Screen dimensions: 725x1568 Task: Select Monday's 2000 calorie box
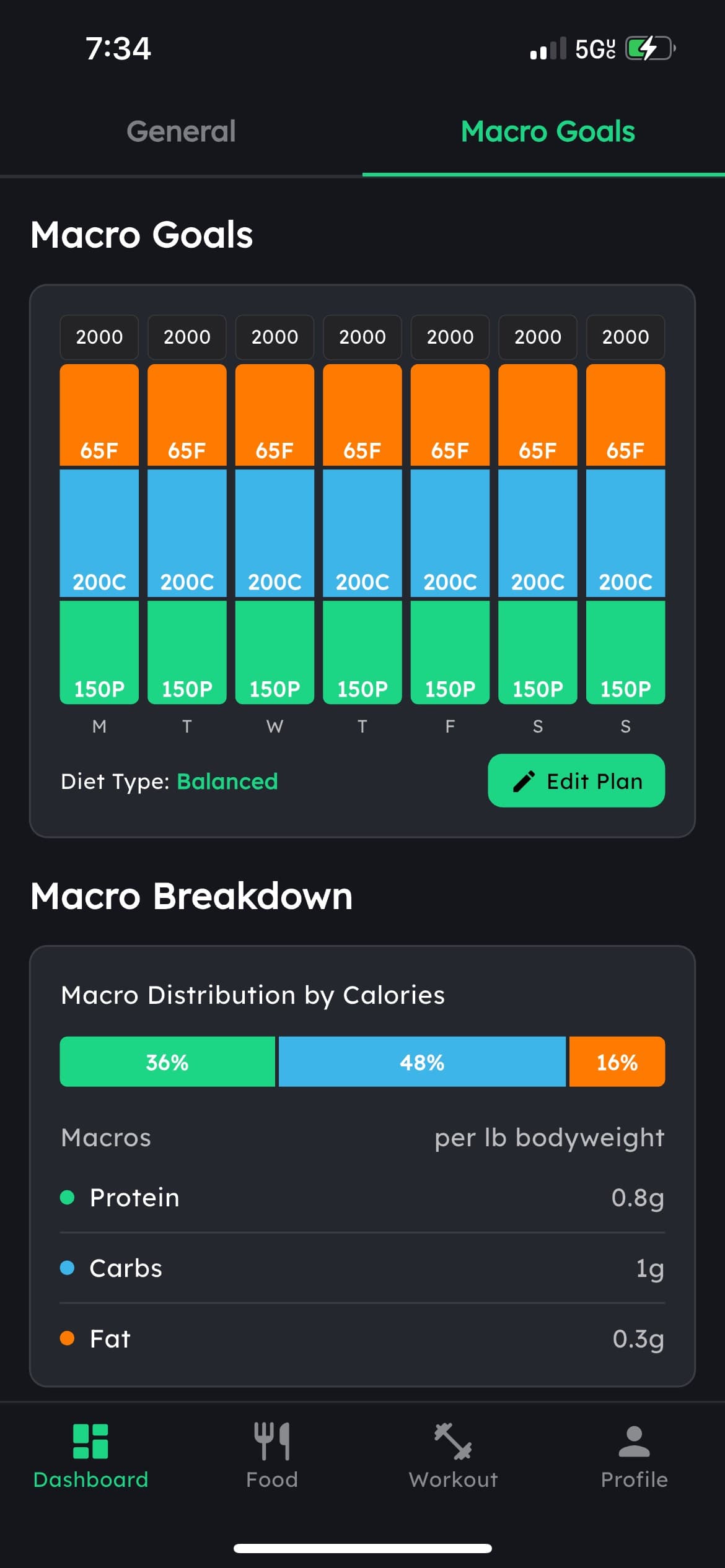[99, 337]
